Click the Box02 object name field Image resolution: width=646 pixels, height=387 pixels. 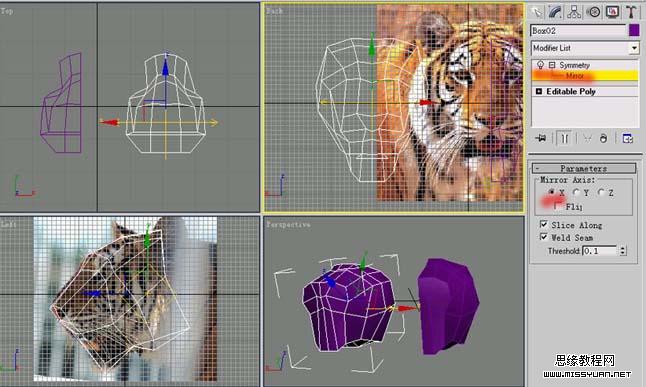(x=578, y=30)
